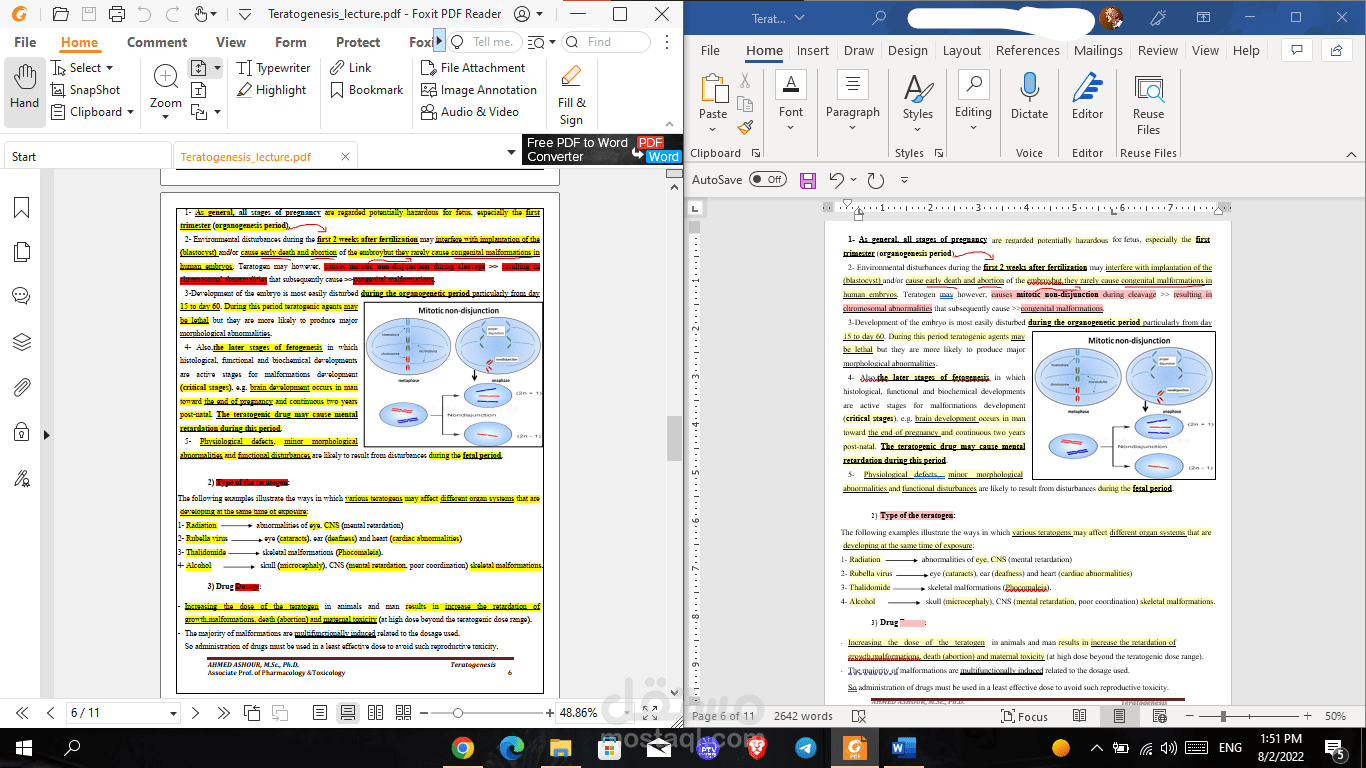Click the Open folder icon in Foxit title bar
This screenshot has height=768, width=1366.
pyautogui.click(x=60, y=14)
